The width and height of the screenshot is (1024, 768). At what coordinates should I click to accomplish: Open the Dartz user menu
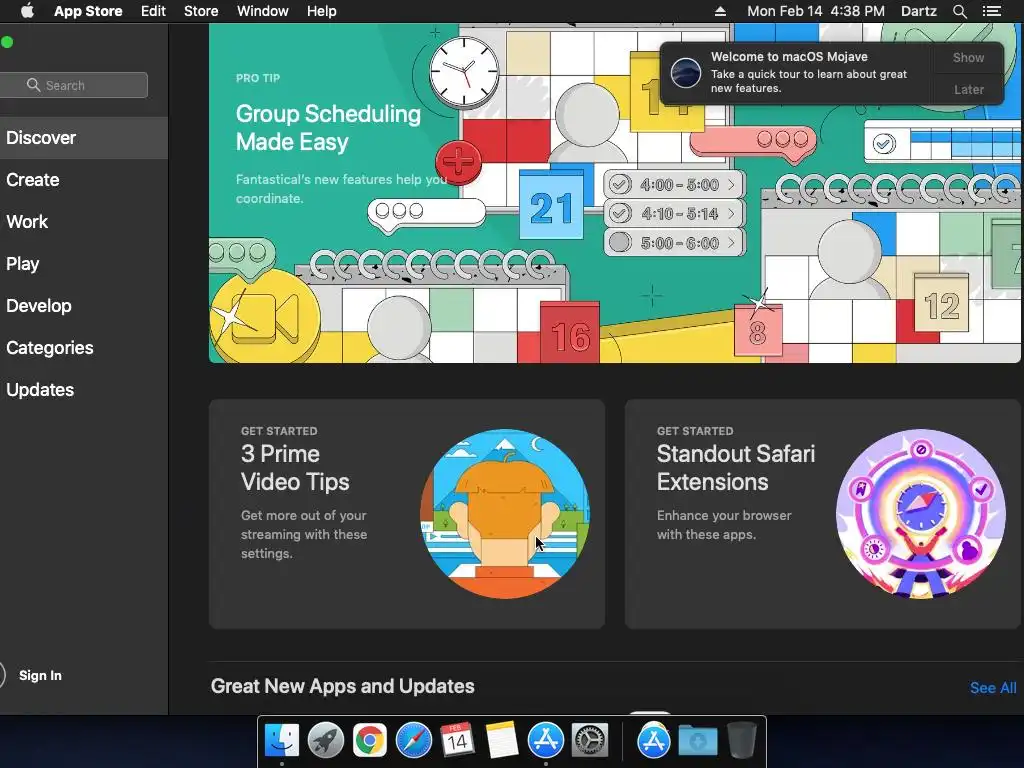(918, 11)
